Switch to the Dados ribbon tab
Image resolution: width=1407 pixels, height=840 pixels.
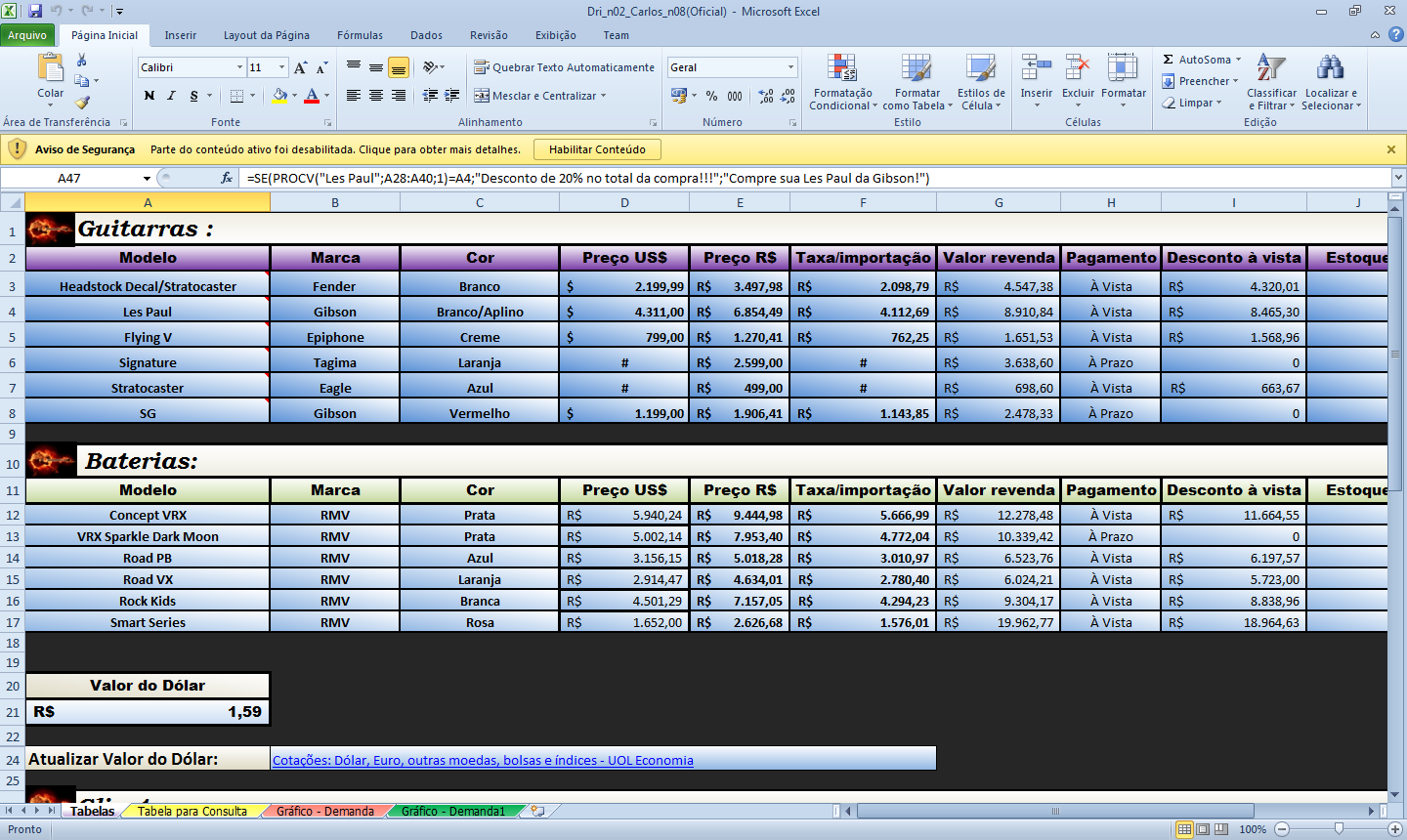(427, 35)
